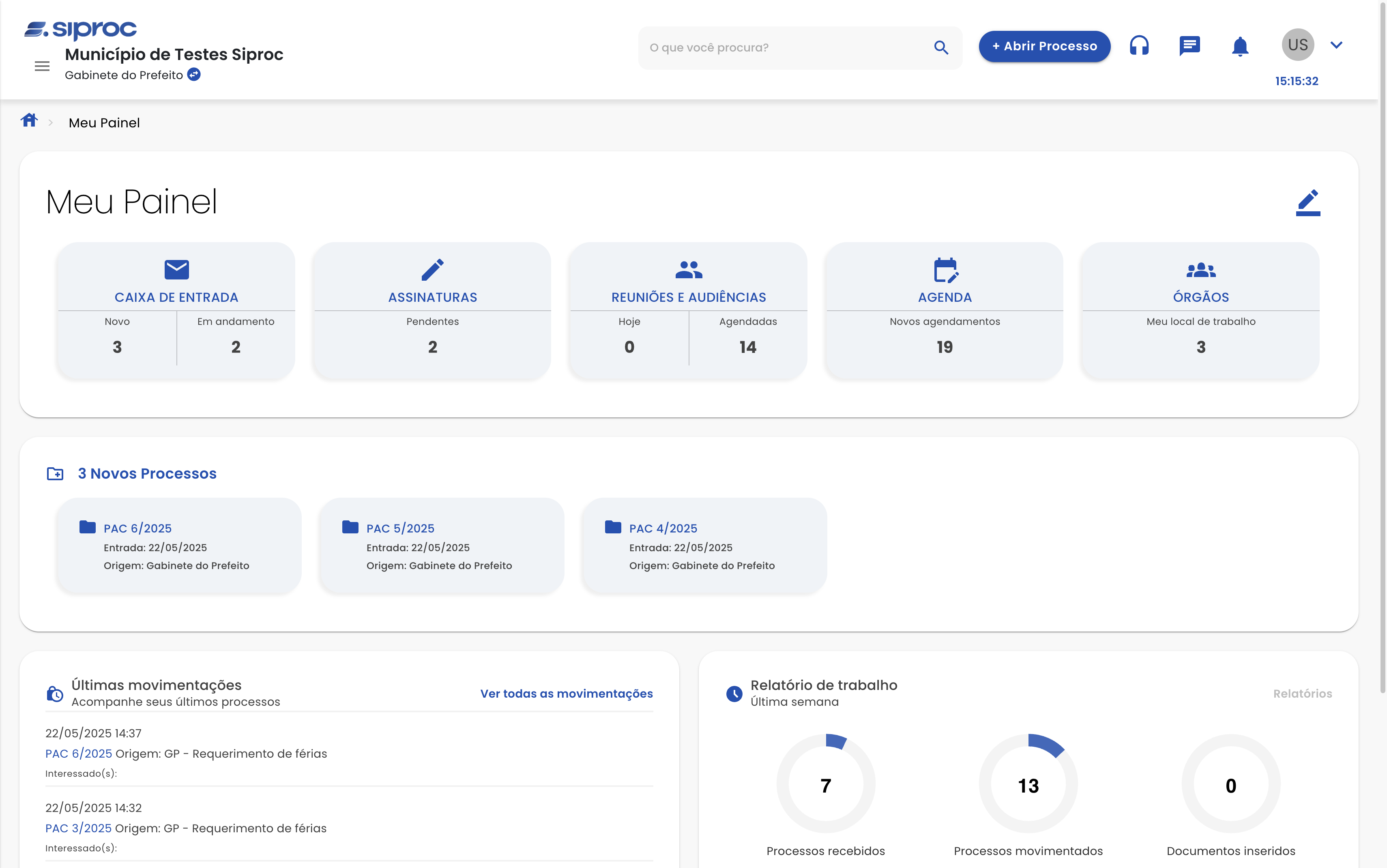Open ÓRGÃOS title
Screen dimensions: 1387x868
[1201, 297]
